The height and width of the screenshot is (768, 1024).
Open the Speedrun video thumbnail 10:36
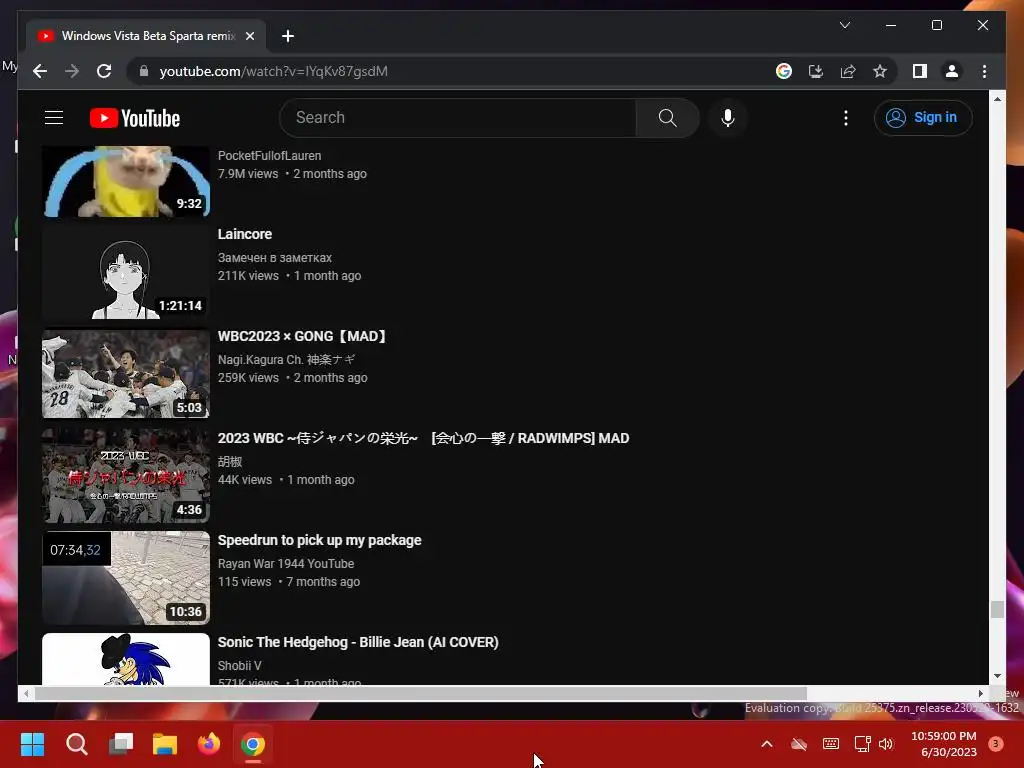126,577
